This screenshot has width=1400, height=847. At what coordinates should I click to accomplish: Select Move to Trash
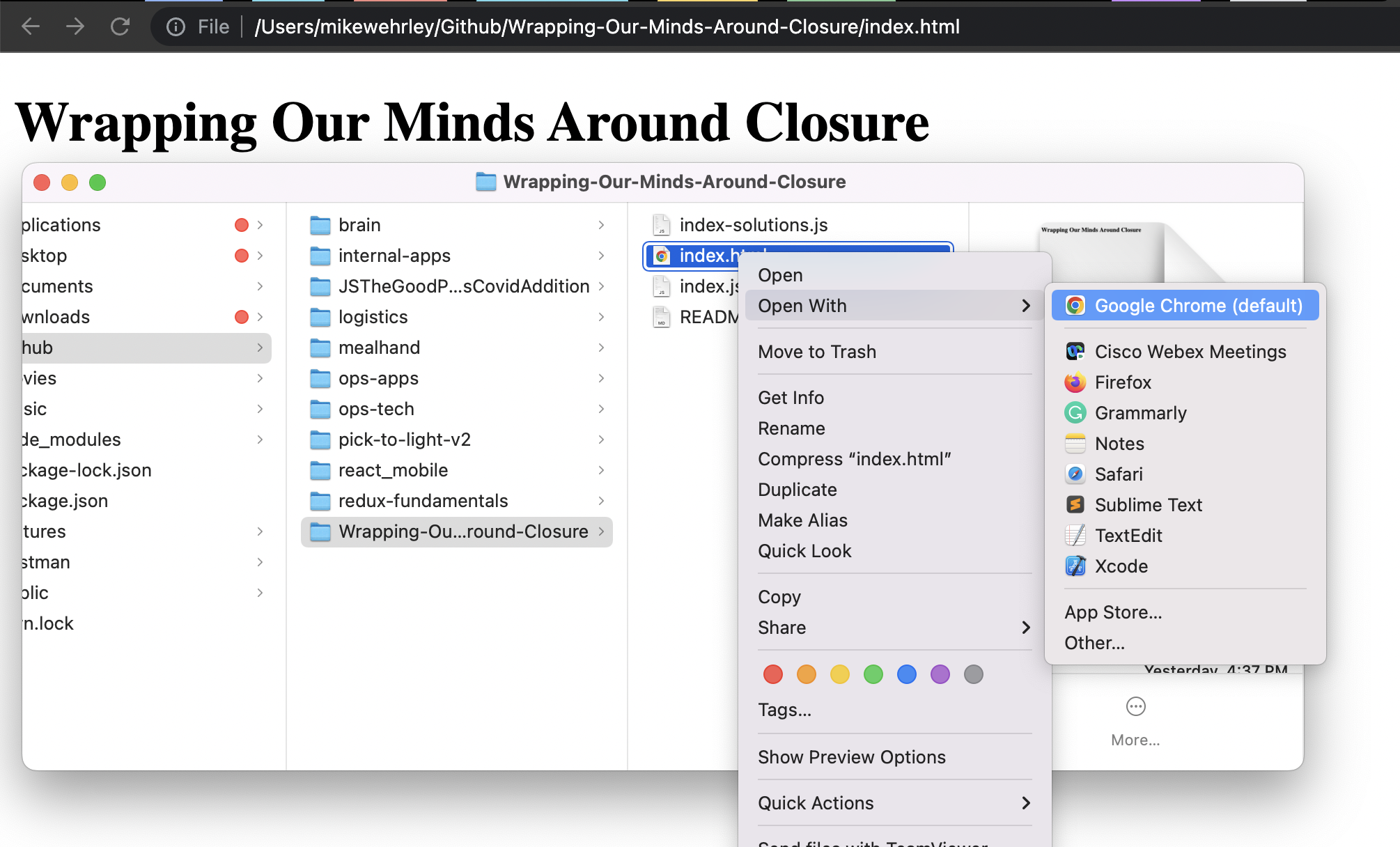point(817,352)
